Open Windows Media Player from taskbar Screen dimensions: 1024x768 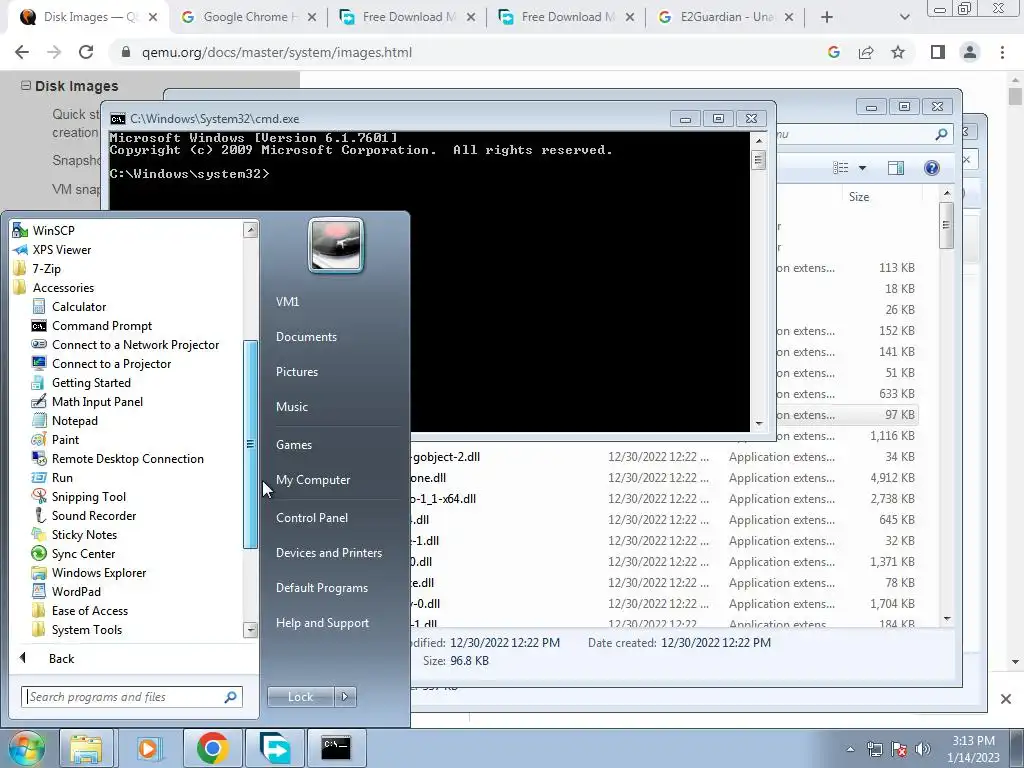pos(148,748)
